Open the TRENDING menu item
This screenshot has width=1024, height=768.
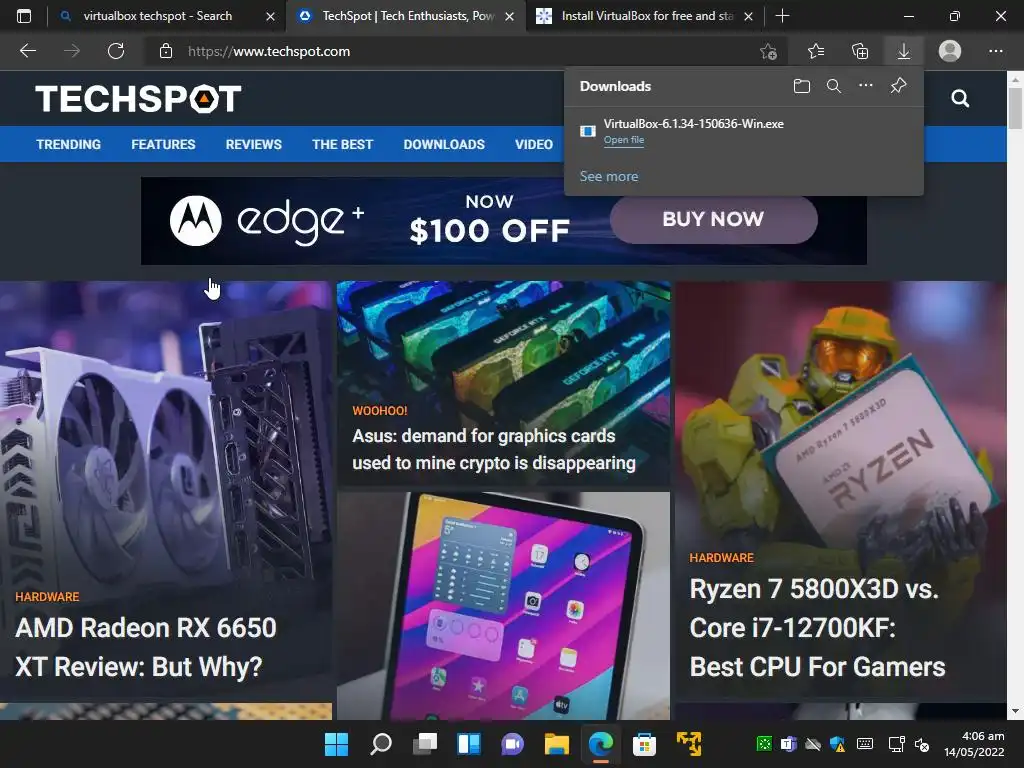69,144
